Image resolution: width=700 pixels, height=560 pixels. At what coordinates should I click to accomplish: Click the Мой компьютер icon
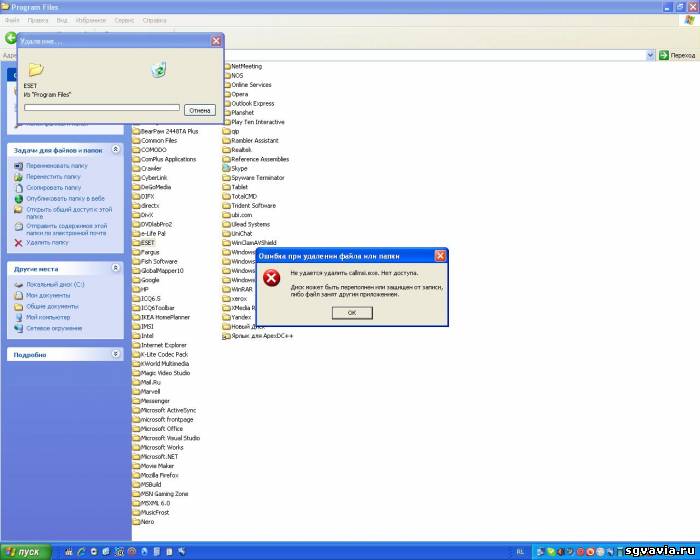point(18,318)
